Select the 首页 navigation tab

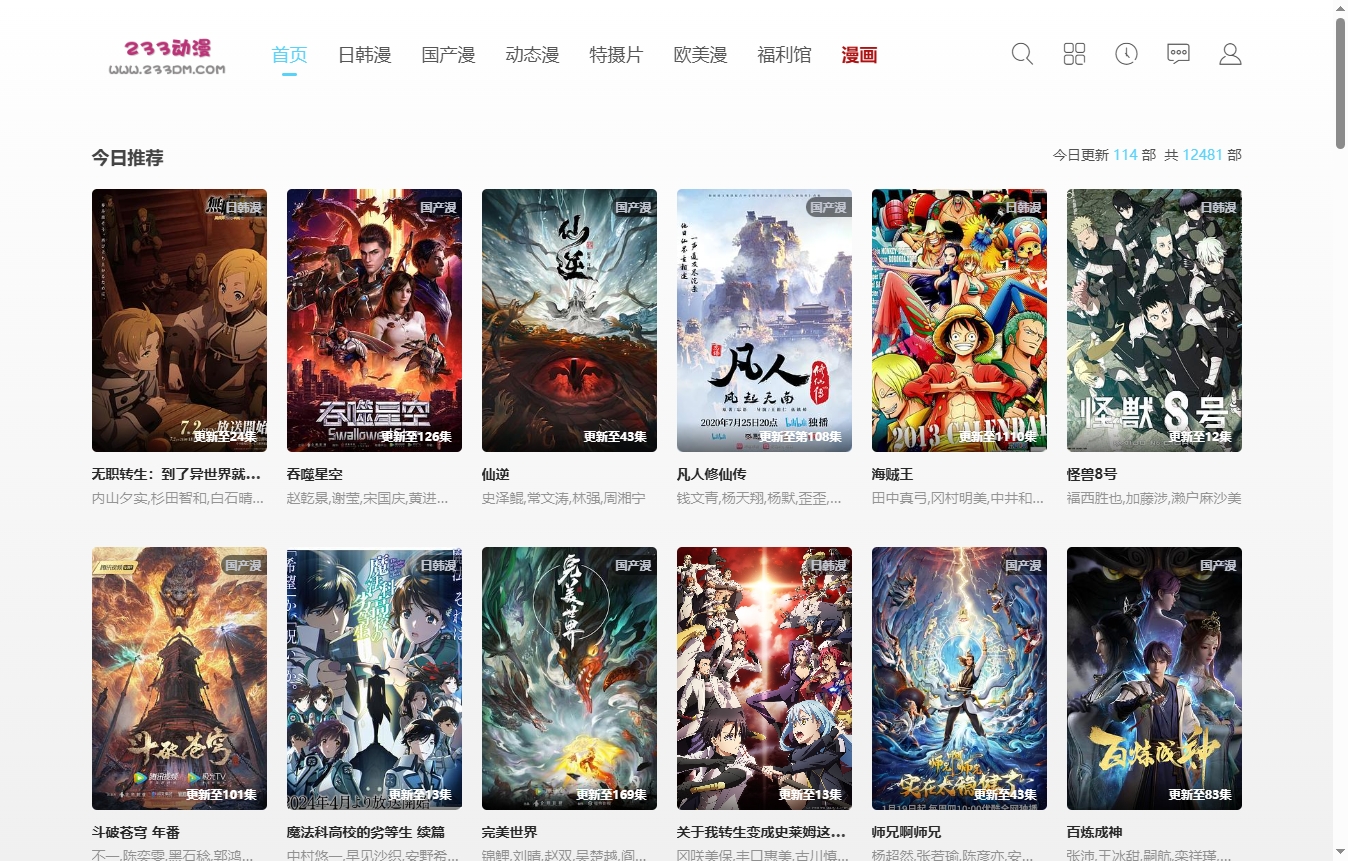coord(289,55)
